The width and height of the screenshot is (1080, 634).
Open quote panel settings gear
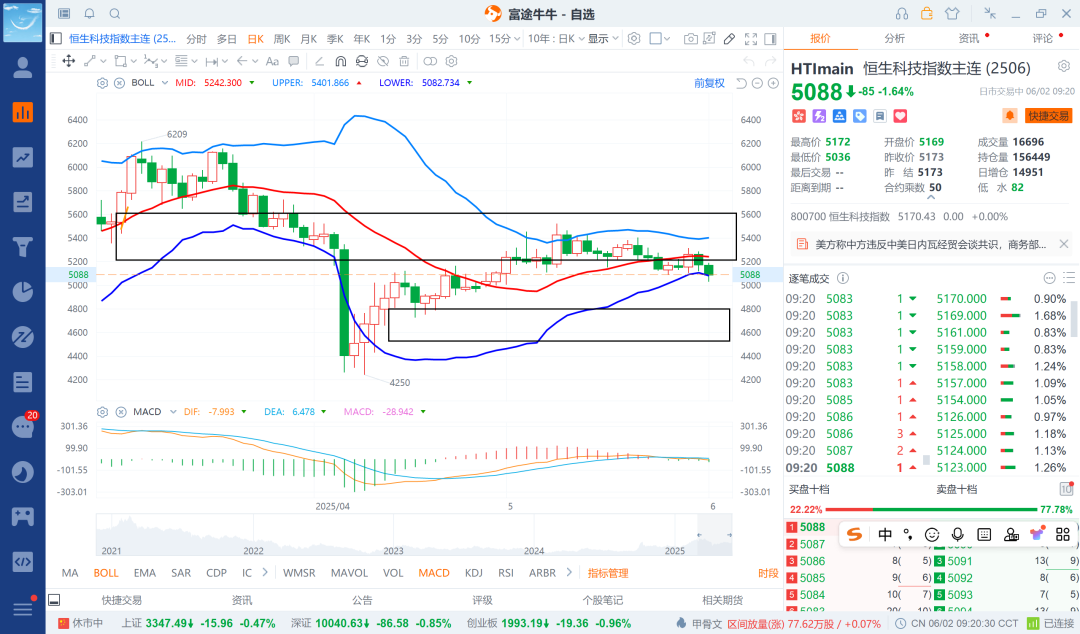1064,66
